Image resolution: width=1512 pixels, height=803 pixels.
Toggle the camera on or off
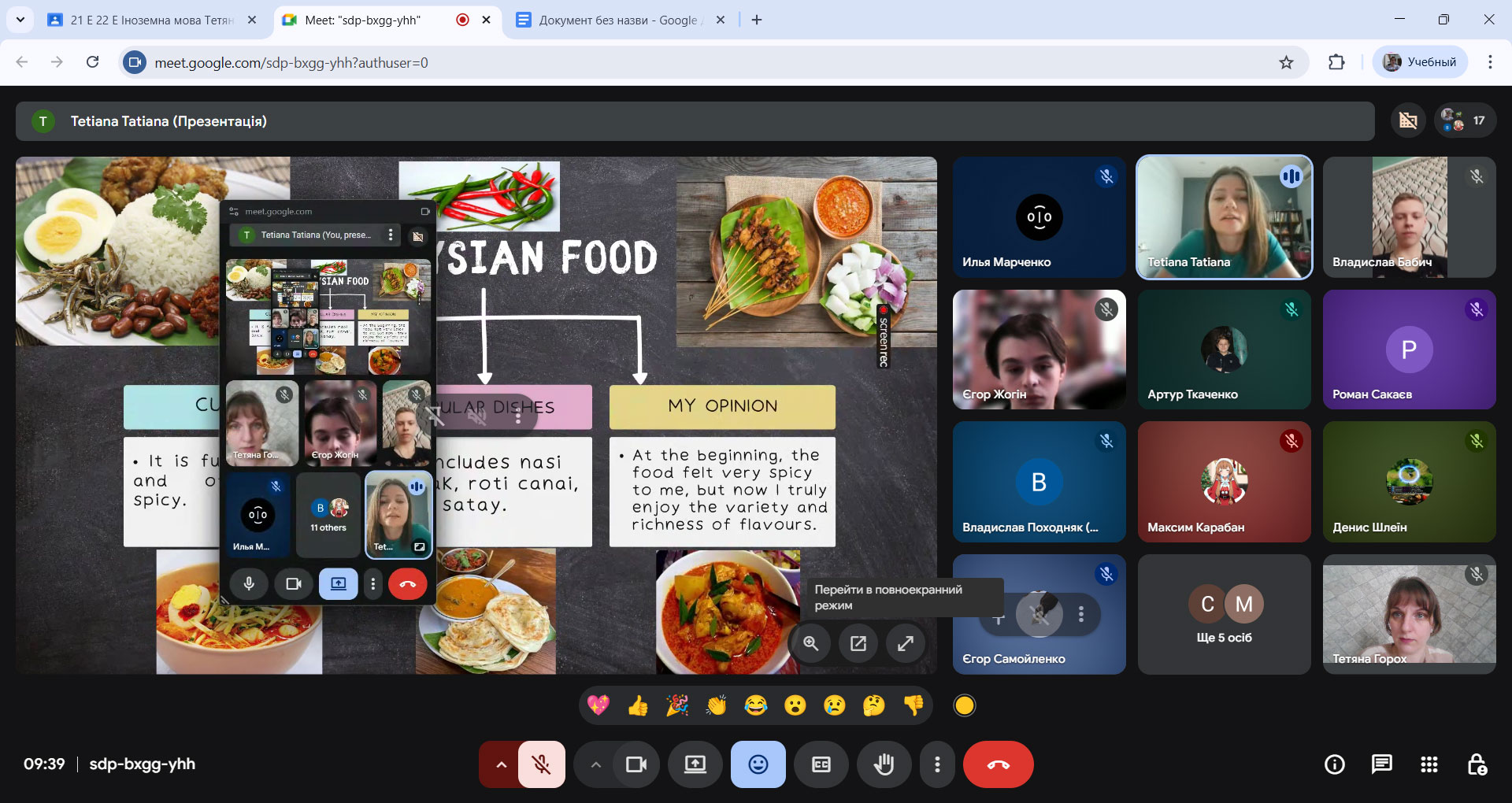click(x=636, y=764)
